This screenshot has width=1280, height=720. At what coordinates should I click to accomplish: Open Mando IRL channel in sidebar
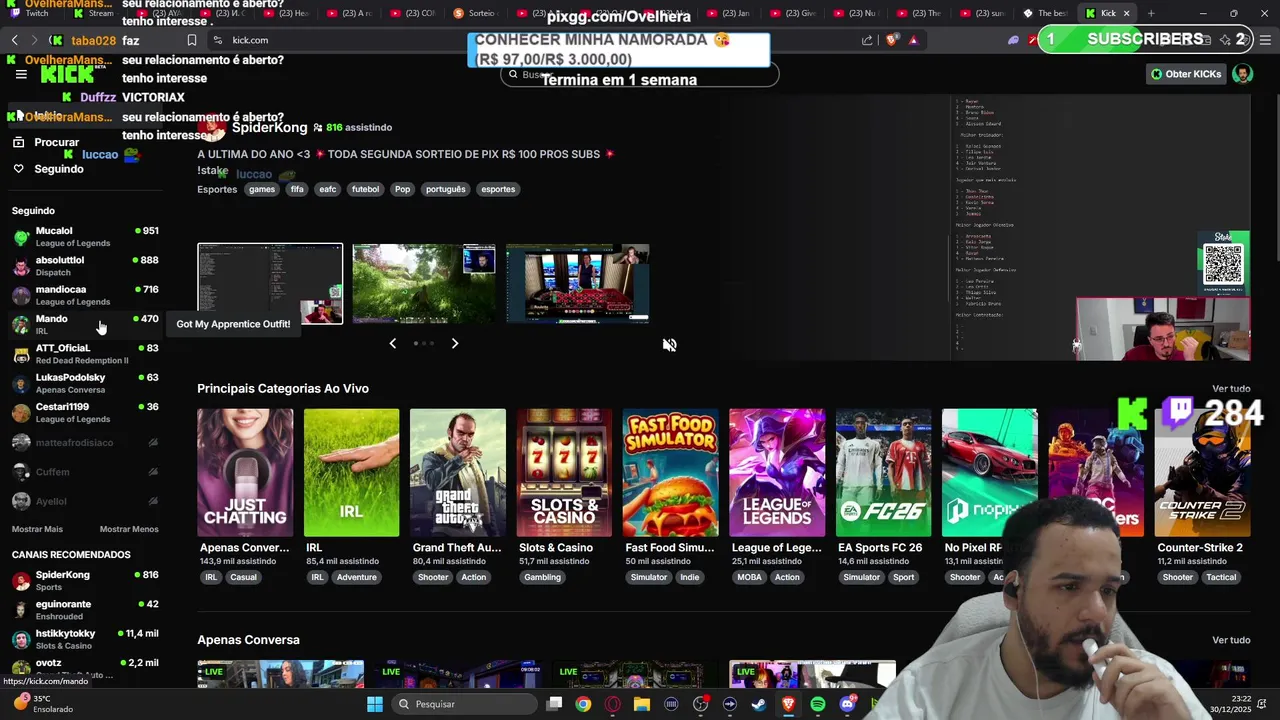tap(85, 324)
